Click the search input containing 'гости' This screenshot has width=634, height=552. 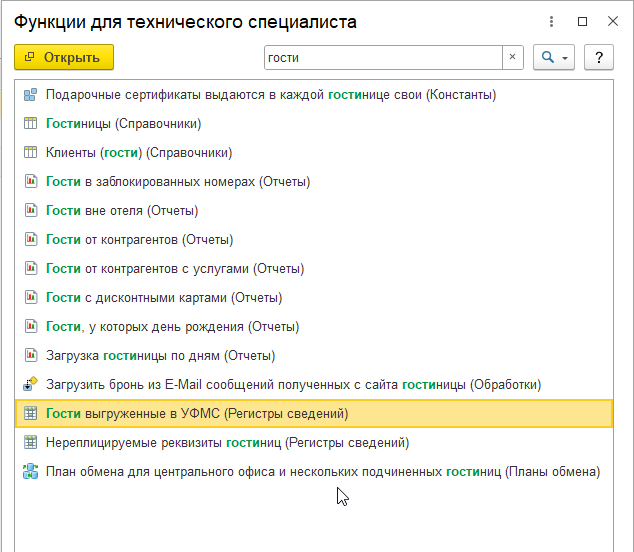click(383, 57)
